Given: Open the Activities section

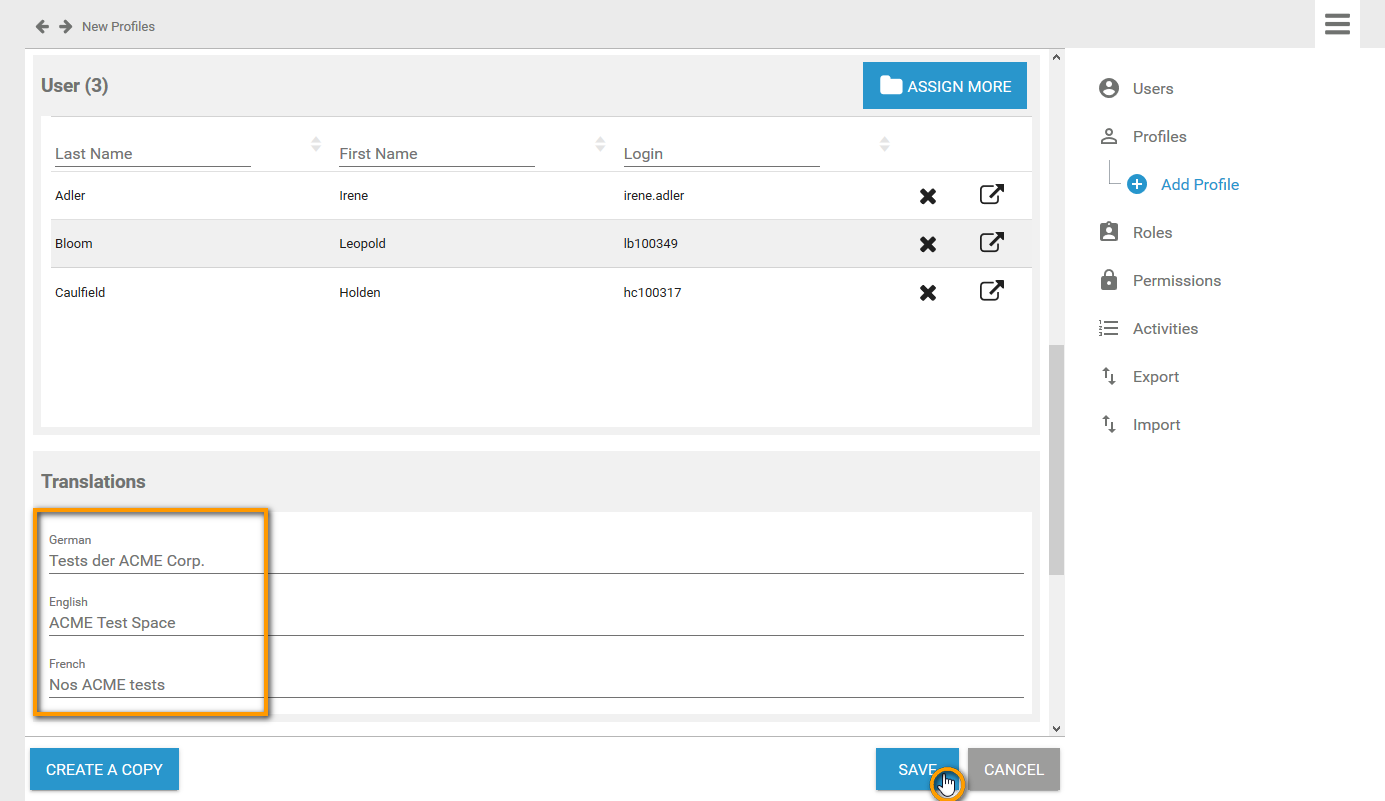Looking at the screenshot, I should (1165, 329).
